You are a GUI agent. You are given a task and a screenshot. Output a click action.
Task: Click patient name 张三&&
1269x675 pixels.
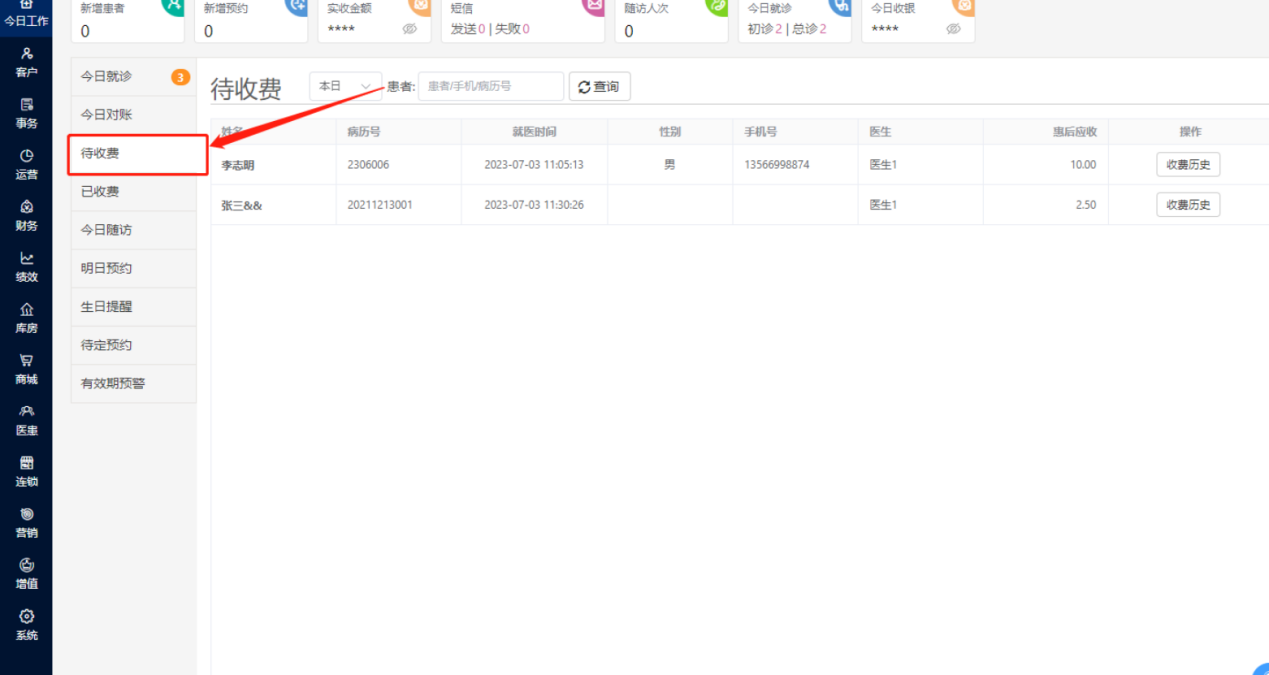[x=241, y=205]
